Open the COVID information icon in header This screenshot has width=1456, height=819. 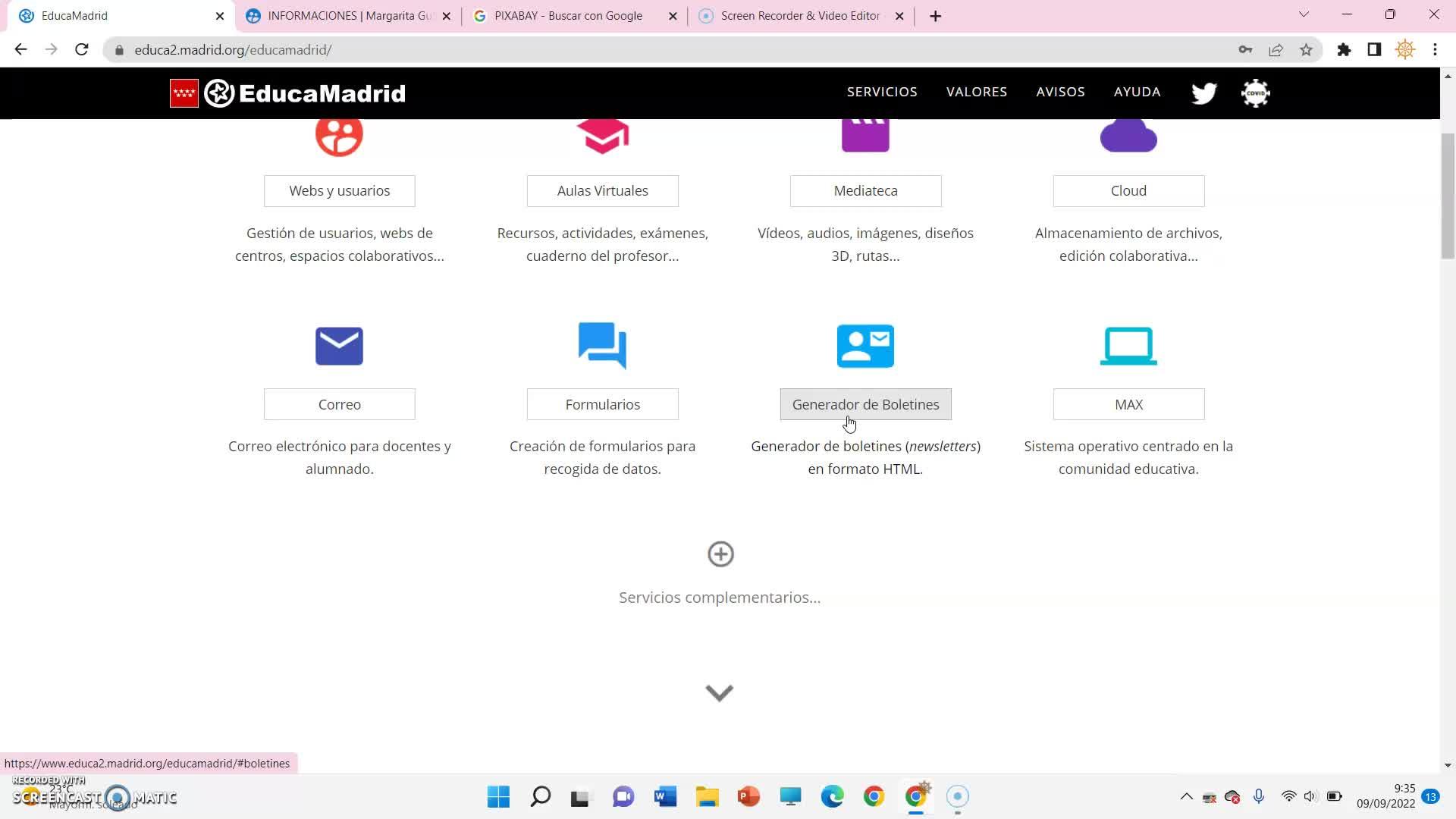1255,93
